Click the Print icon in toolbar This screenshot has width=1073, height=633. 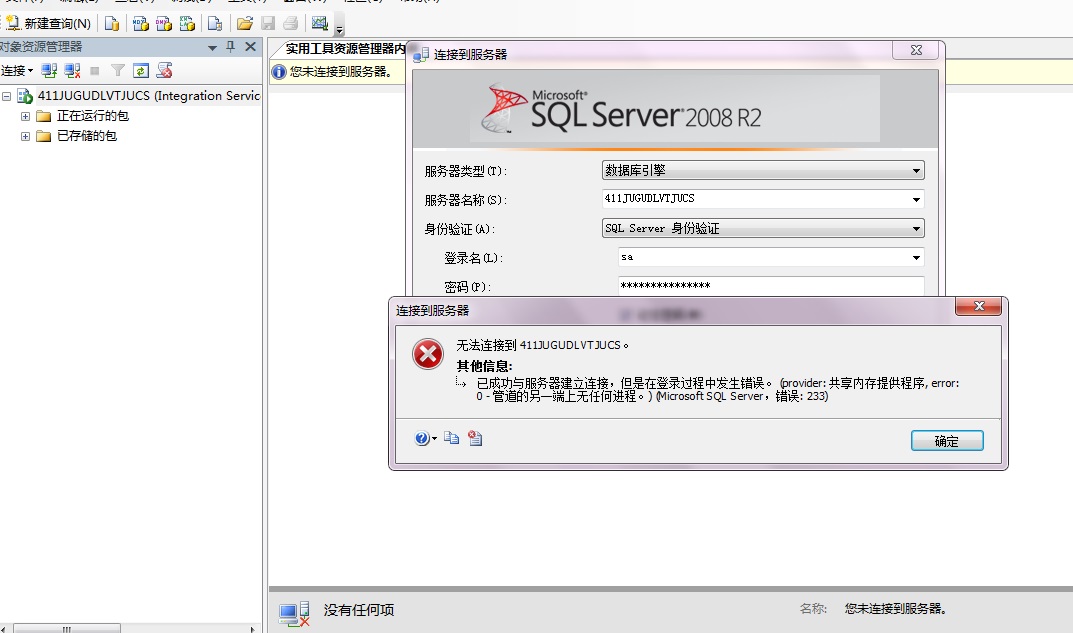click(x=291, y=23)
